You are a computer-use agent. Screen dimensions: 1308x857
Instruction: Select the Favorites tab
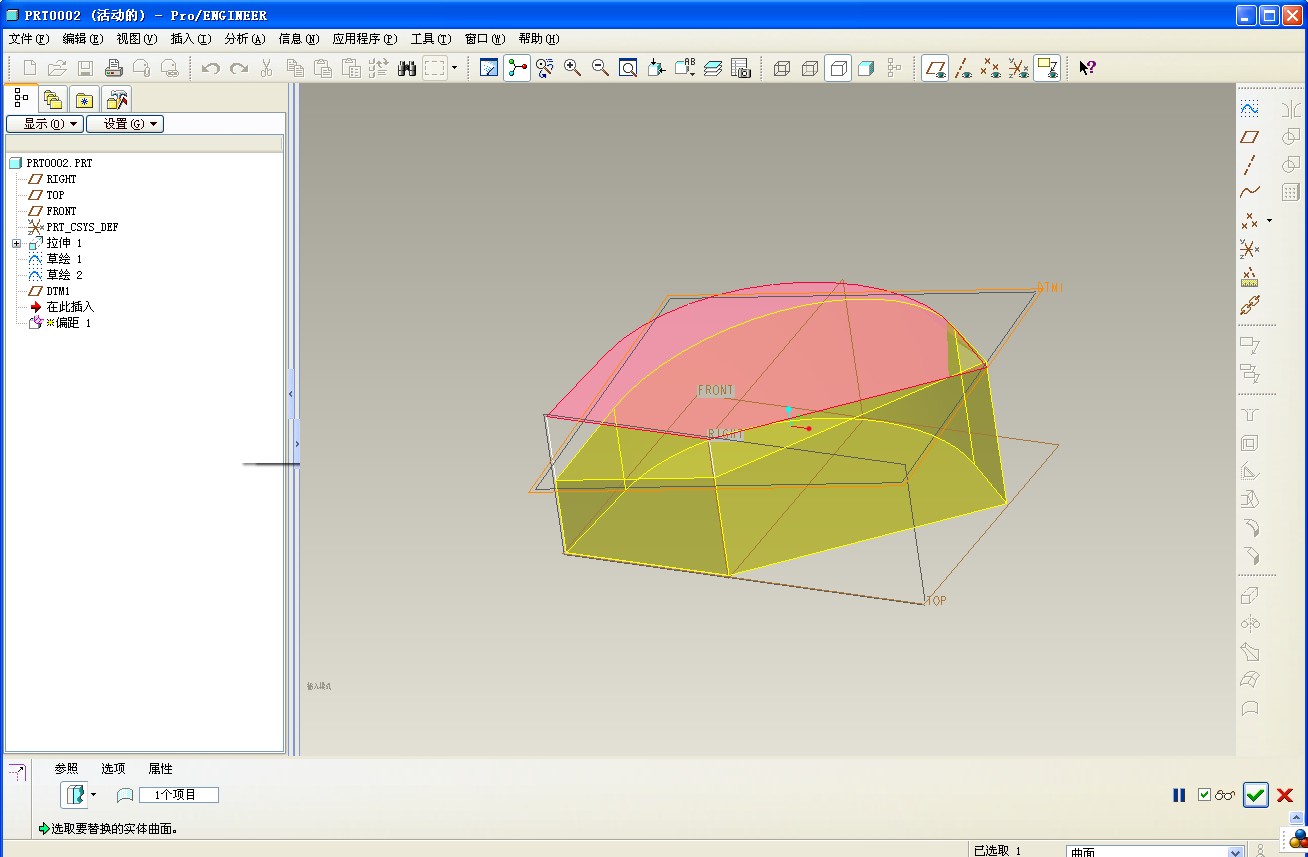point(85,99)
